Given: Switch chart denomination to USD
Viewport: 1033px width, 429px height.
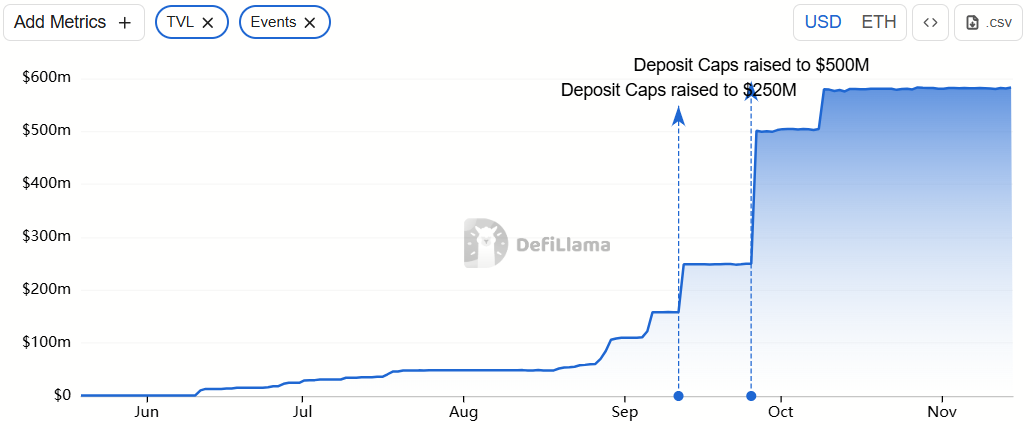Looking at the screenshot, I should click(823, 22).
